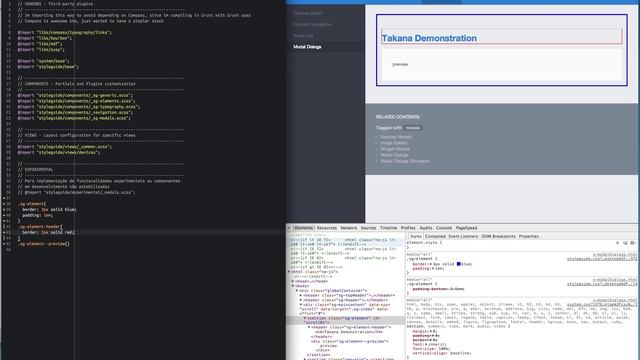The image size is (640, 360).
Task: Show the Properties sidebar tab
Action: pyautogui.click(x=529, y=236)
